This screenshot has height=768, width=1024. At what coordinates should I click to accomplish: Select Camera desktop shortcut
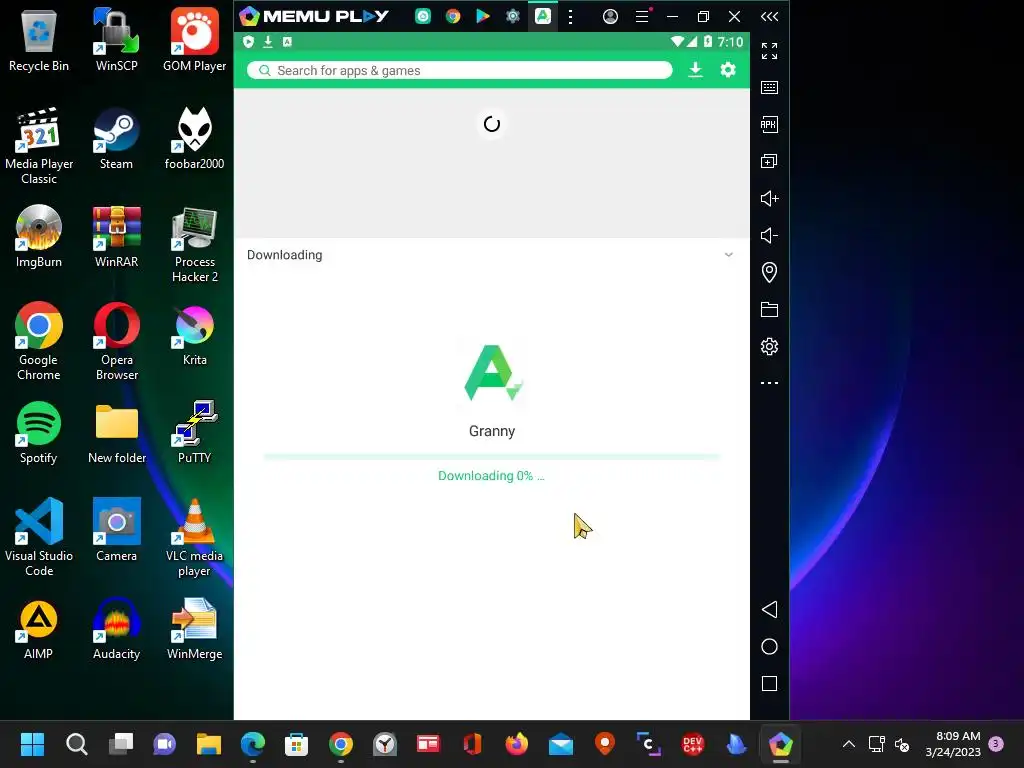pyautogui.click(x=116, y=530)
